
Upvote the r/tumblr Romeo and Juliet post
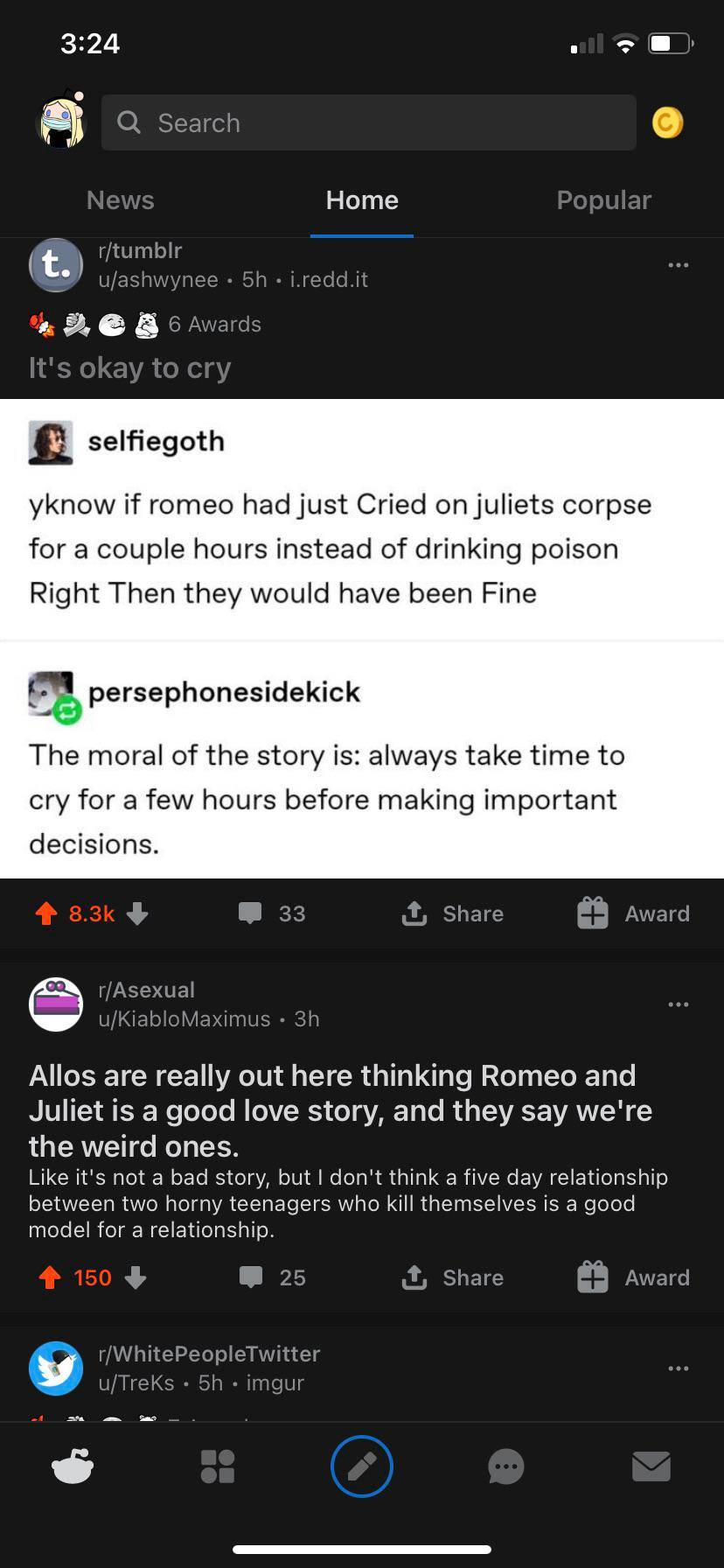(45, 913)
